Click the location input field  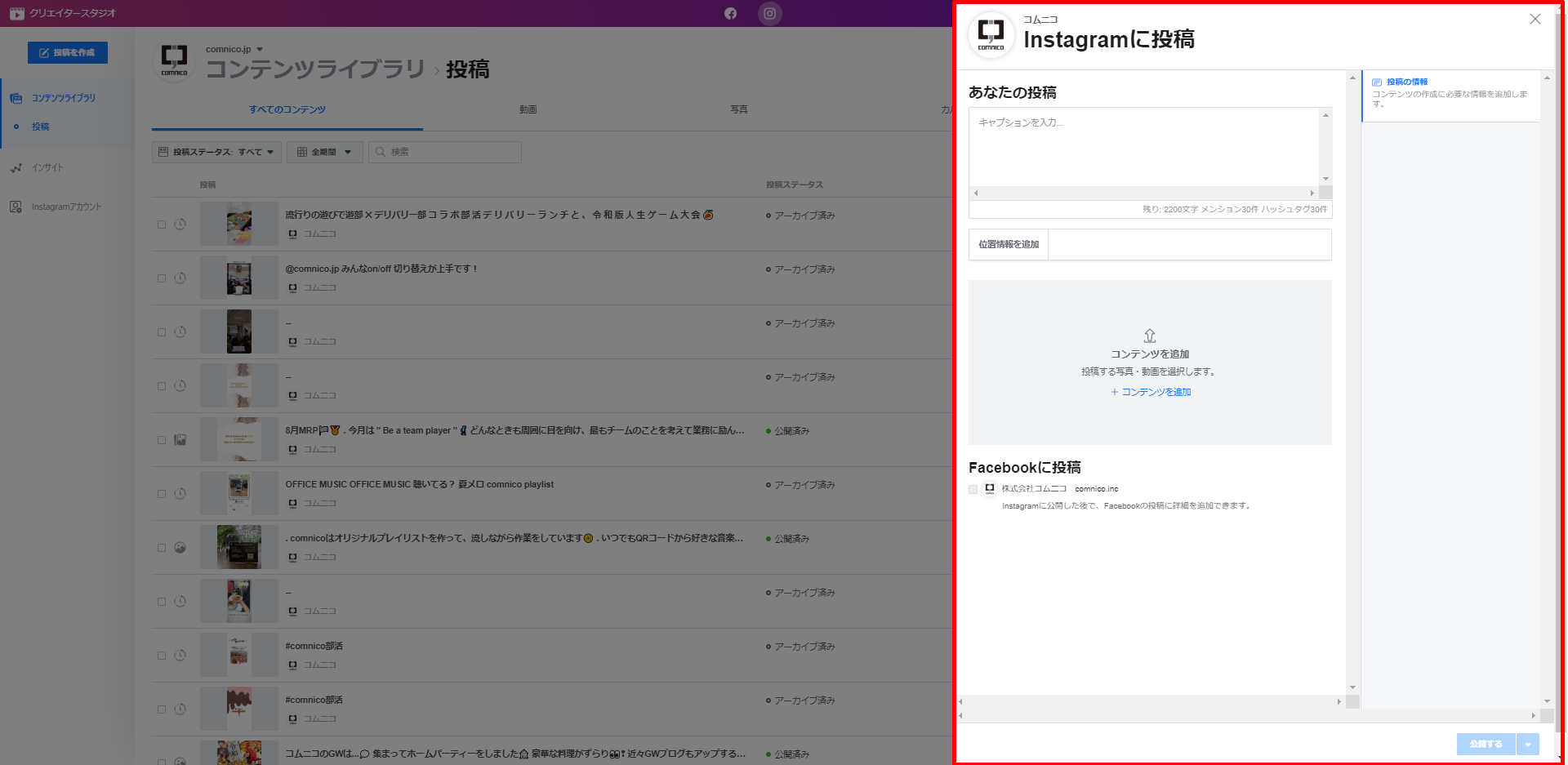(x=1189, y=244)
